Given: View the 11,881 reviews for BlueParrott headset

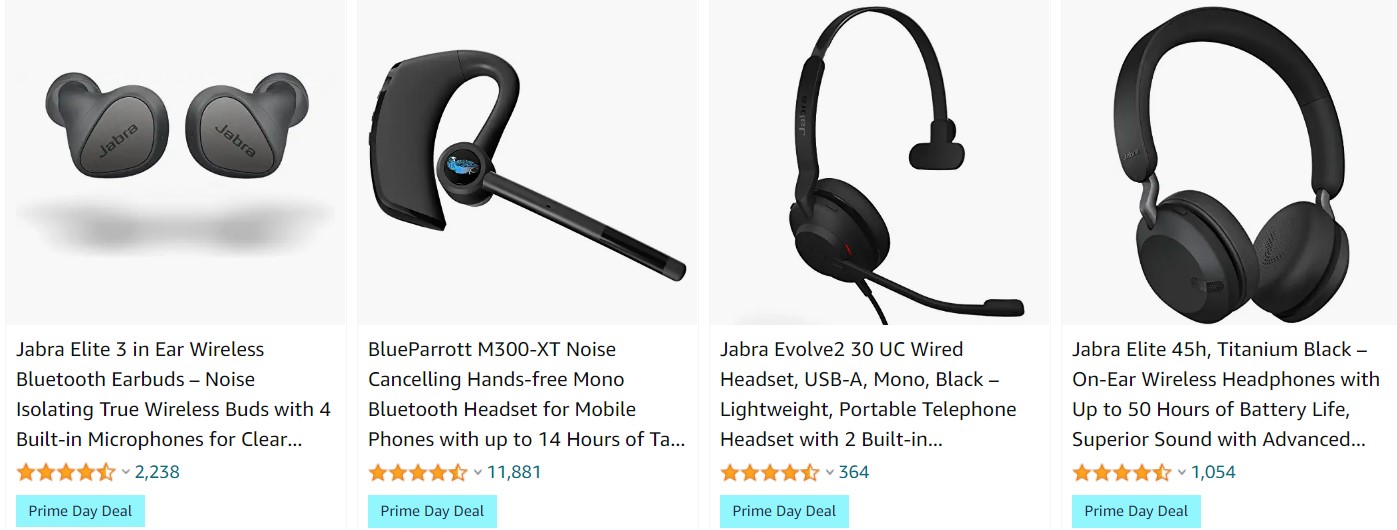Looking at the screenshot, I should pos(514,472).
